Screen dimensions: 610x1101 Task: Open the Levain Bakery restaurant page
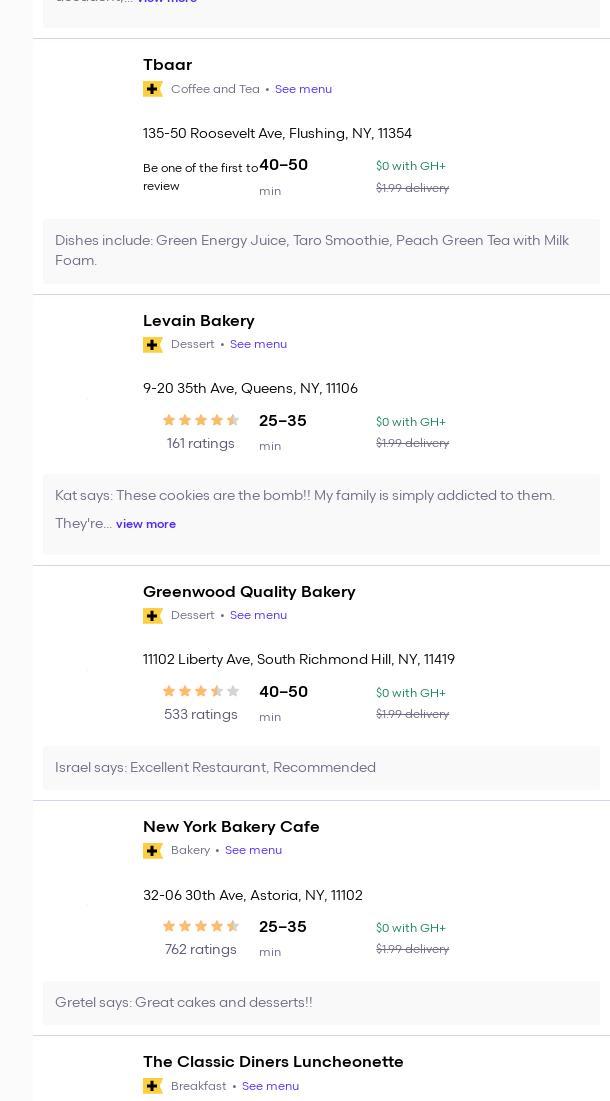pyautogui.click(x=198, y=321)
